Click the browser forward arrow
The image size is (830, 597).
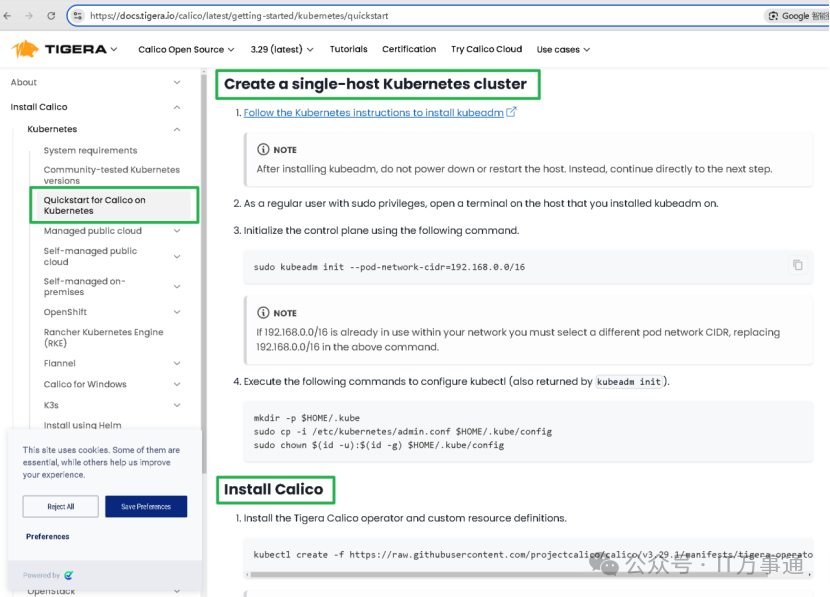click(29, 16)
